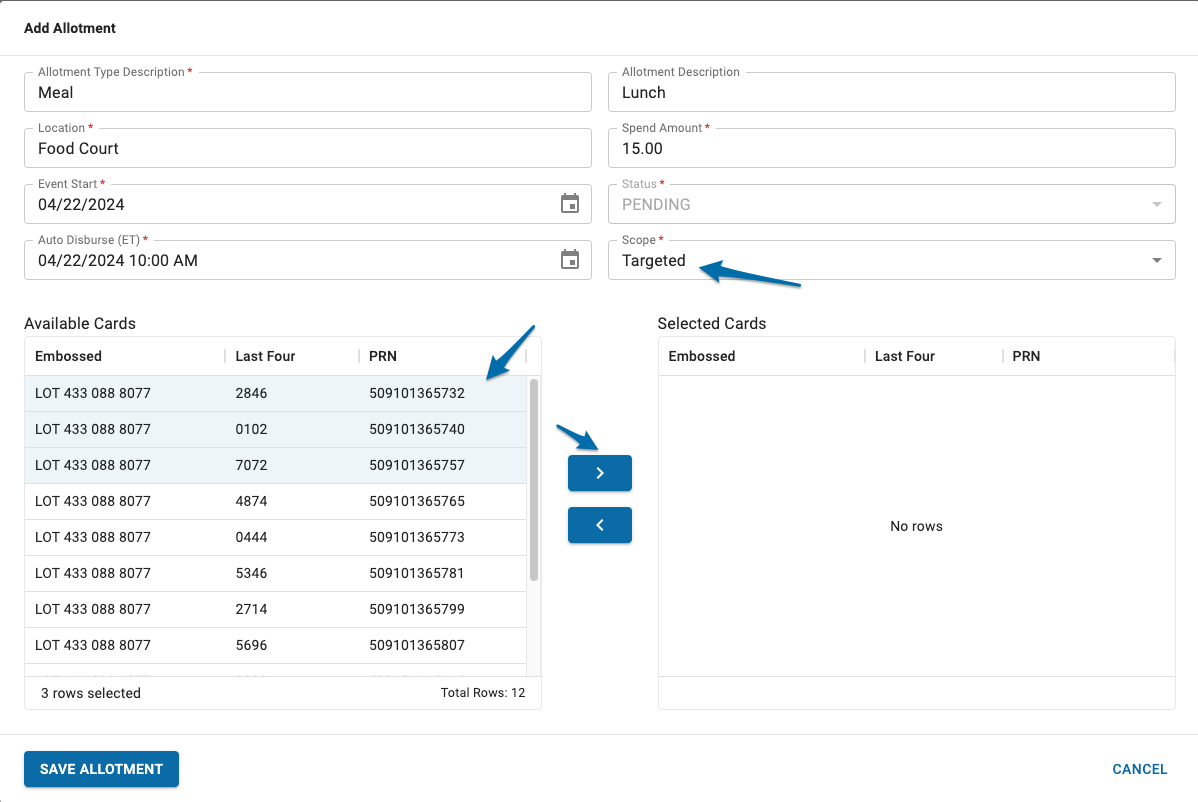Move selected cards to Selected Cards
This screenshot has width=1198, height=802.
click(599, 473)
